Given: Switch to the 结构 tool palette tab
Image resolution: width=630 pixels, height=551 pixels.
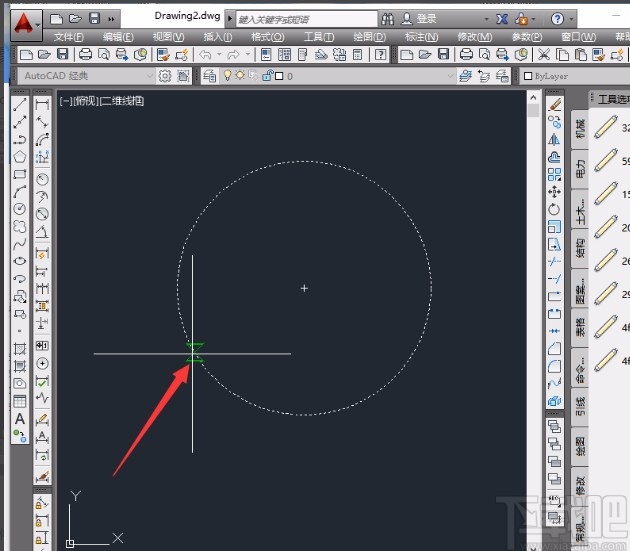Looking at the screenshot, I should pos(580,248).
